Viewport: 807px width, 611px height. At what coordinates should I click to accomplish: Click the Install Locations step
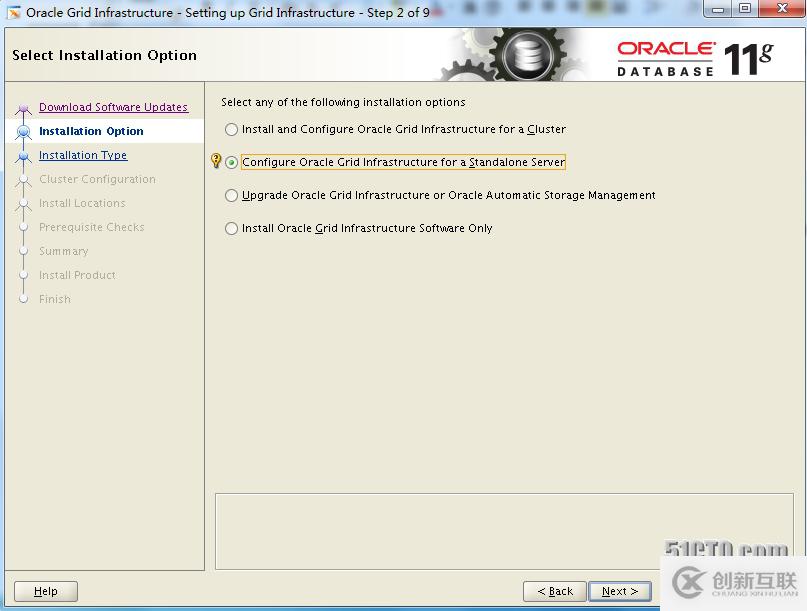pyautogui.click(x=82, y=203)
